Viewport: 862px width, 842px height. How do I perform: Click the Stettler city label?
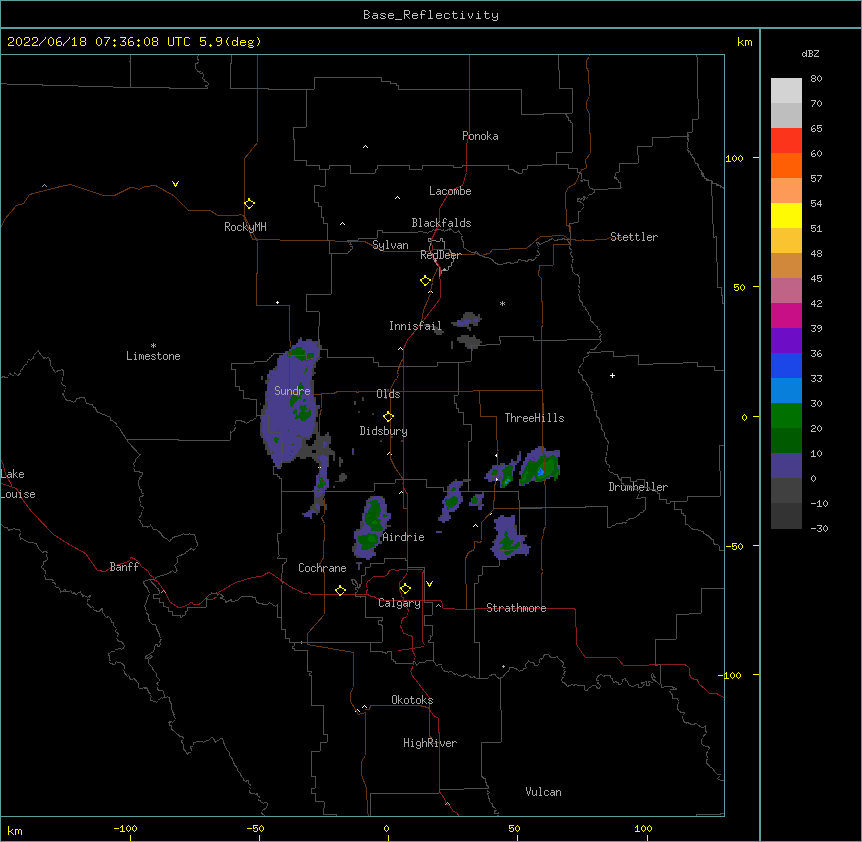coord(634,237)
